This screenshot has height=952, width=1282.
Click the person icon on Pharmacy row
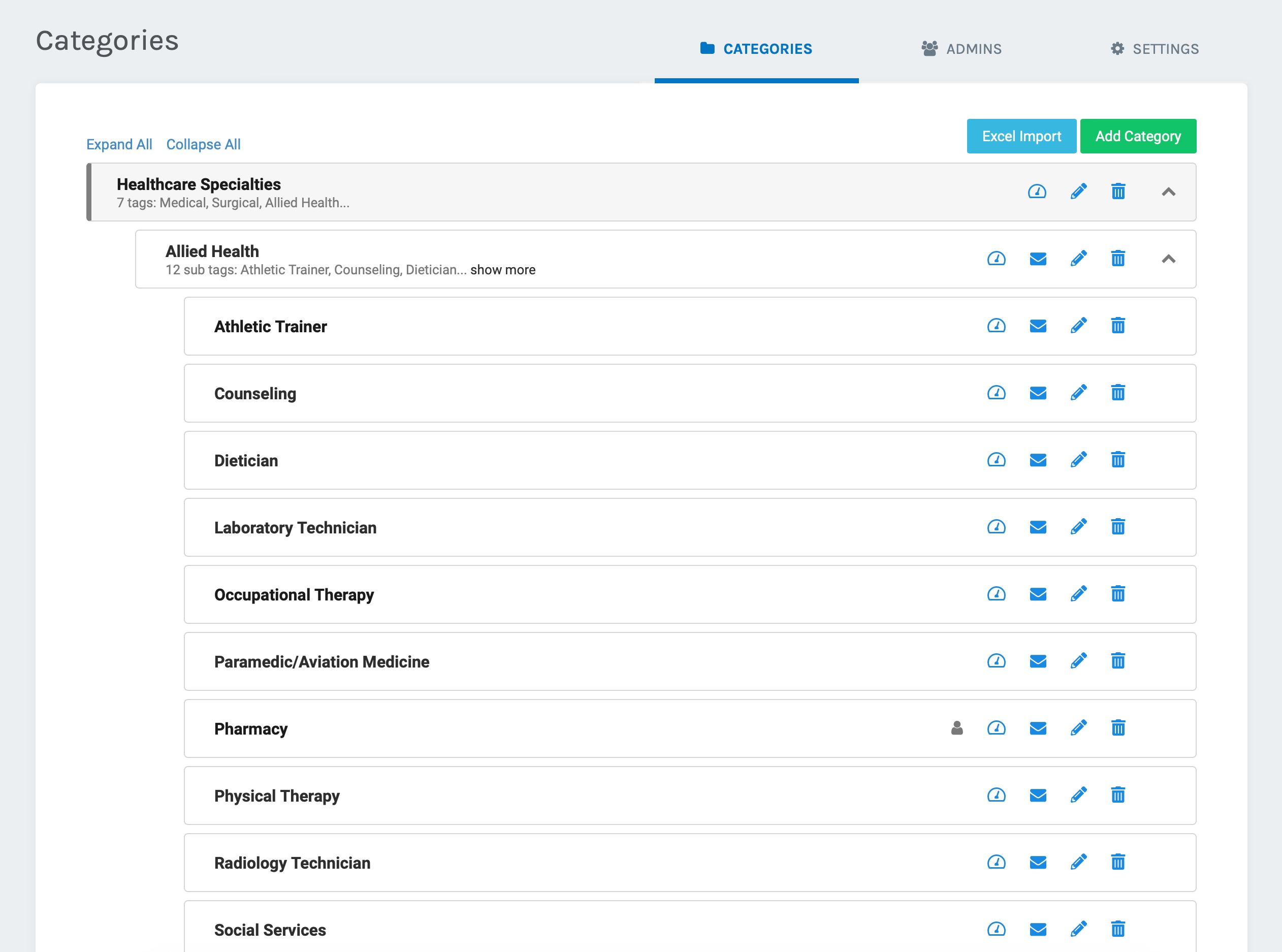pos(957,728)
